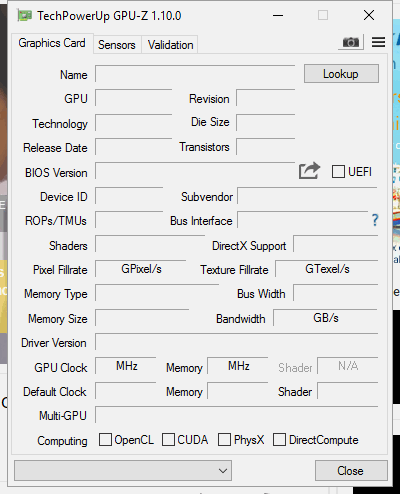
Task: Click the Close button
Action: tap(351, 471)
